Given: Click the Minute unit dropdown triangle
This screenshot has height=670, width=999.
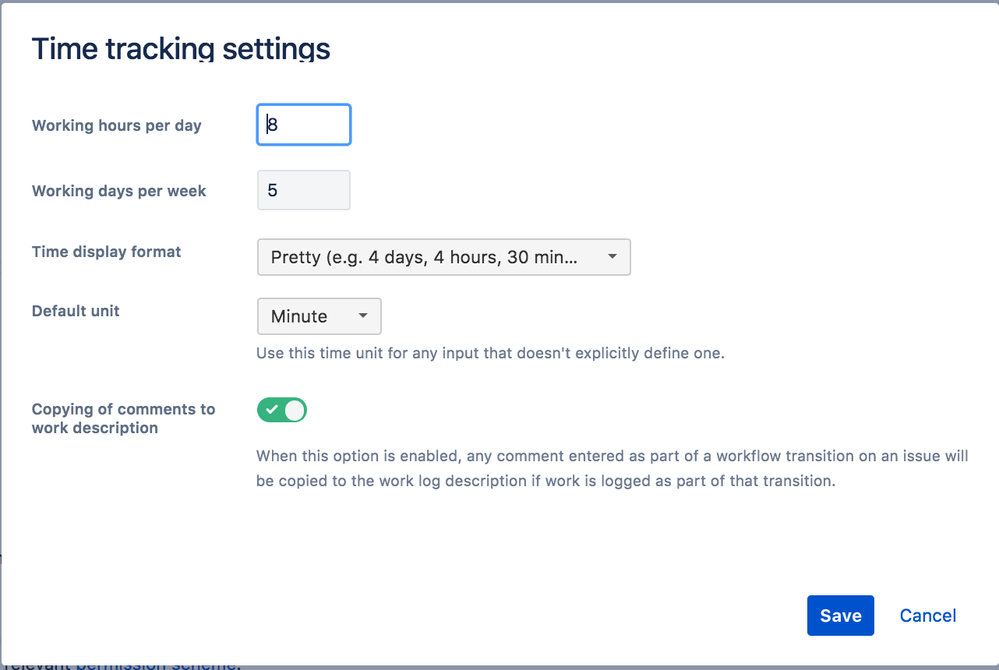Looking at the screenshot, I should point(364,316).
